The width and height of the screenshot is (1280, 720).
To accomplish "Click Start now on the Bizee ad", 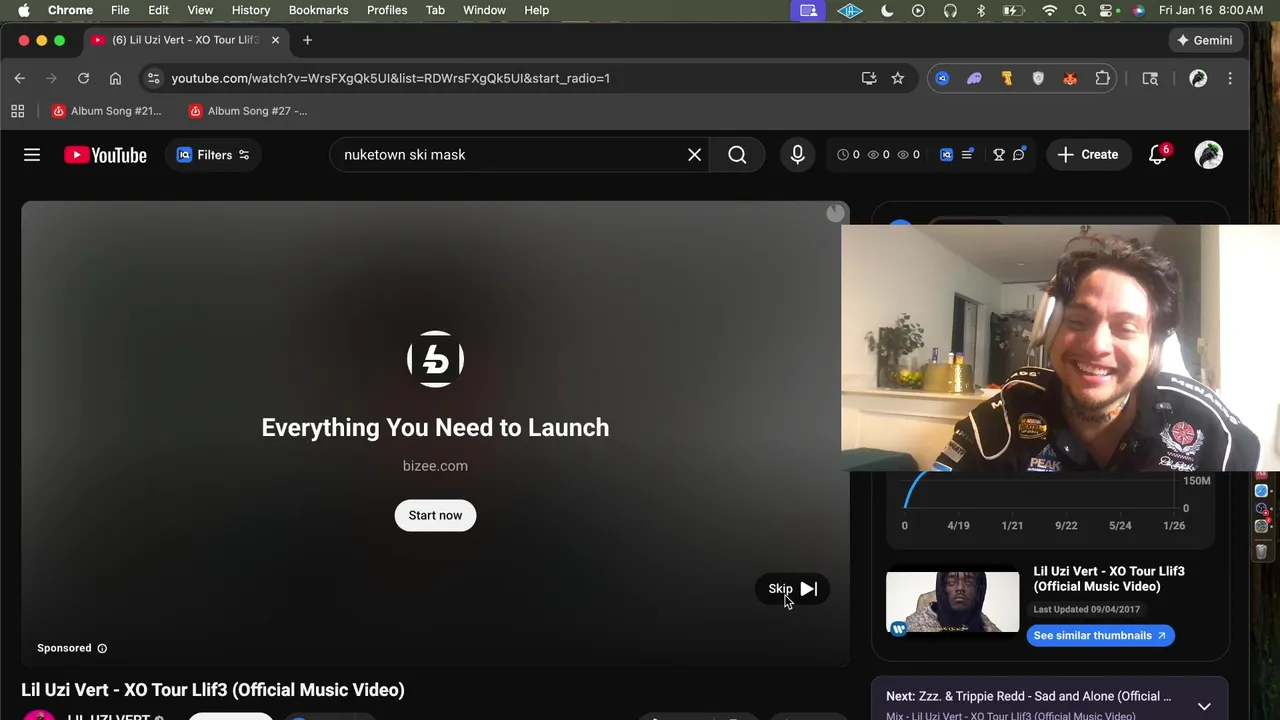I will click(435, 515).
